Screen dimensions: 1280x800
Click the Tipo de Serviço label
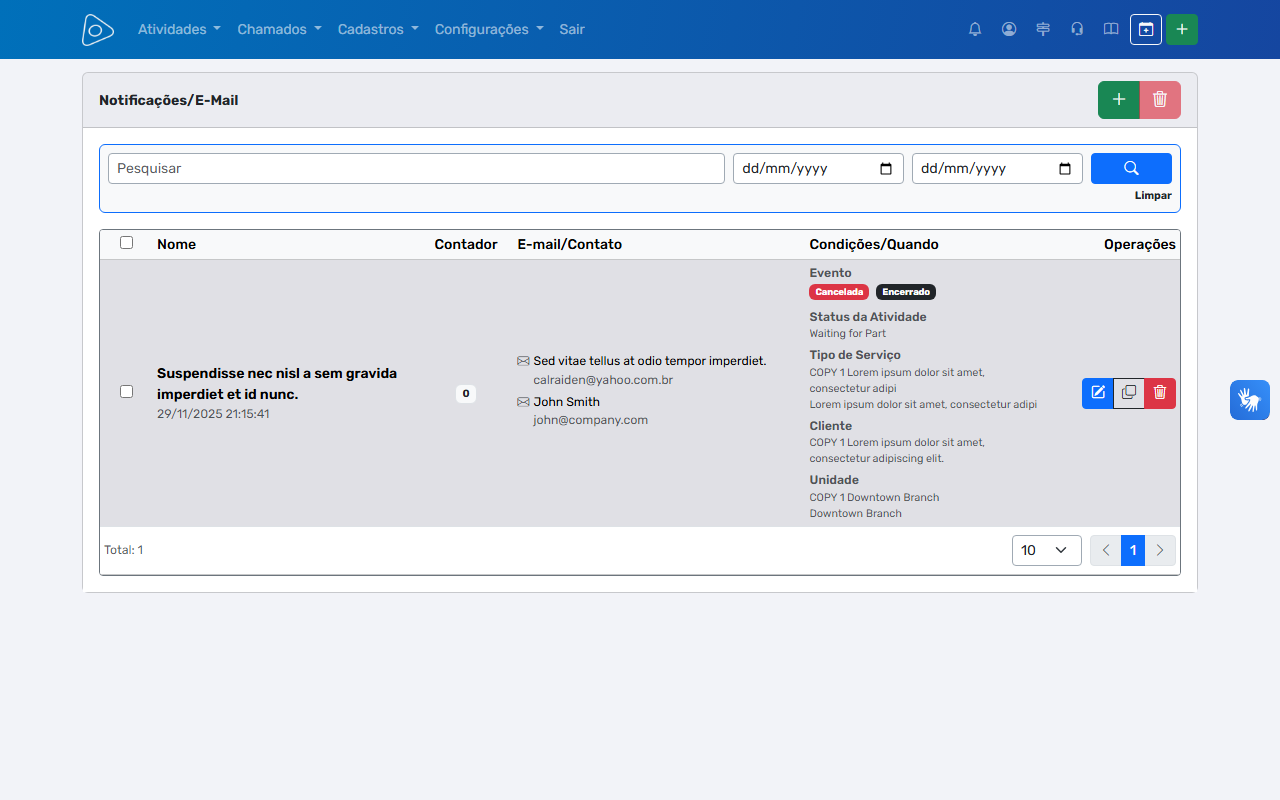coord(855,355)
